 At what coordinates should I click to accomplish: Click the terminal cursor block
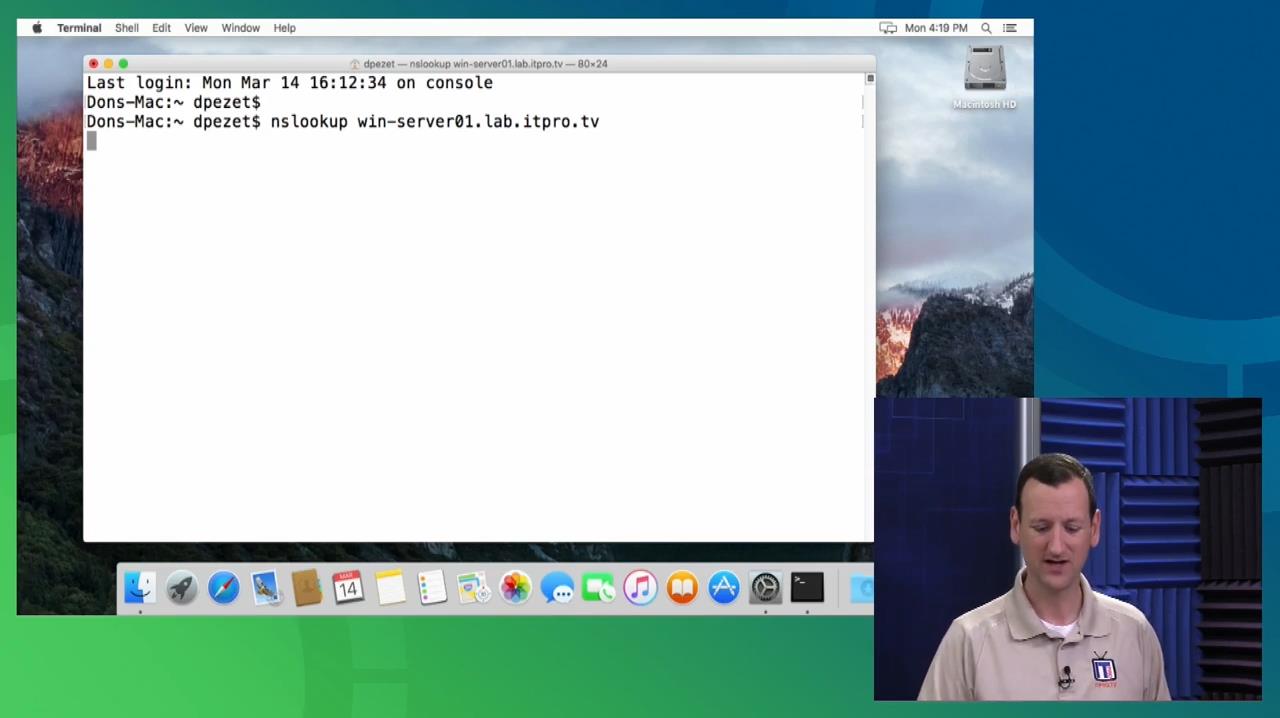point(92,141)
